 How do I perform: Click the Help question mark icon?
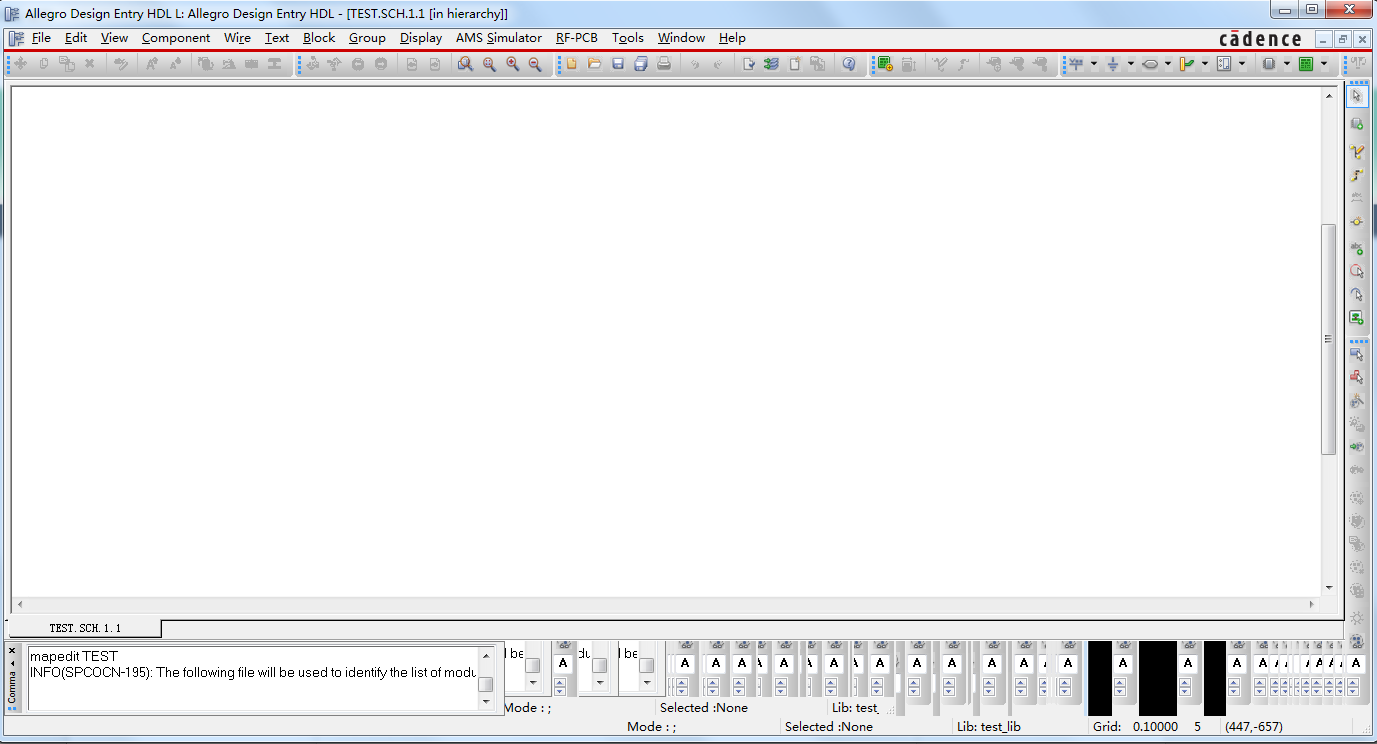[x=849, y=64]
